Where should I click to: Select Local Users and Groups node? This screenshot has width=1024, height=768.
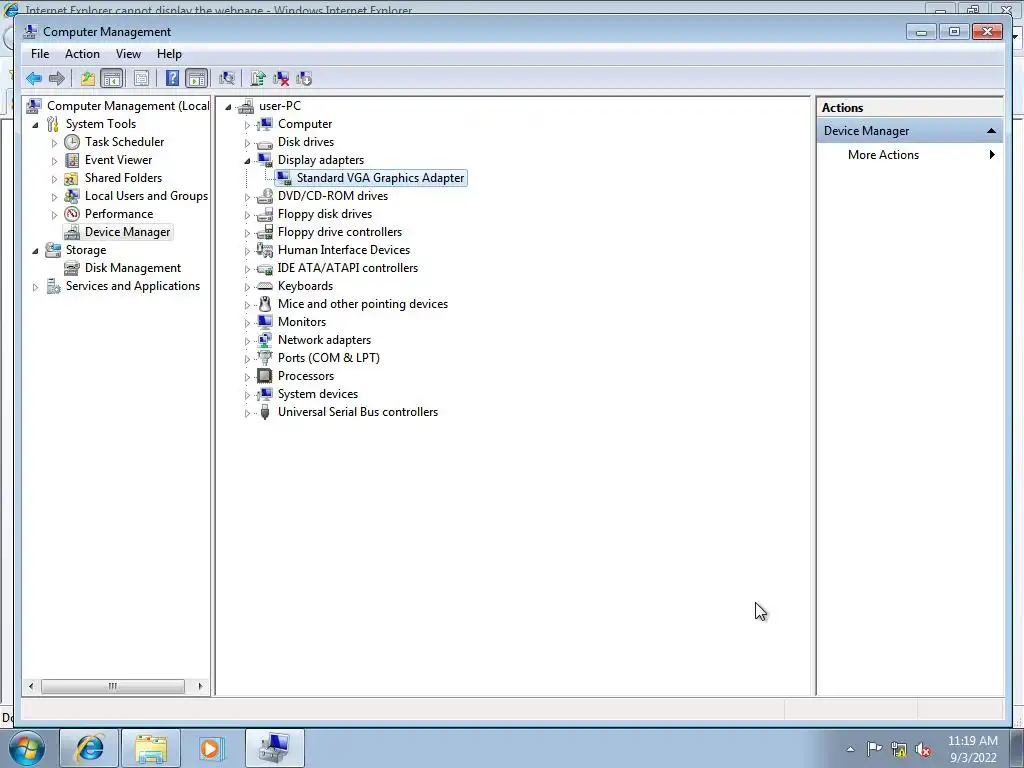[146, 196]
